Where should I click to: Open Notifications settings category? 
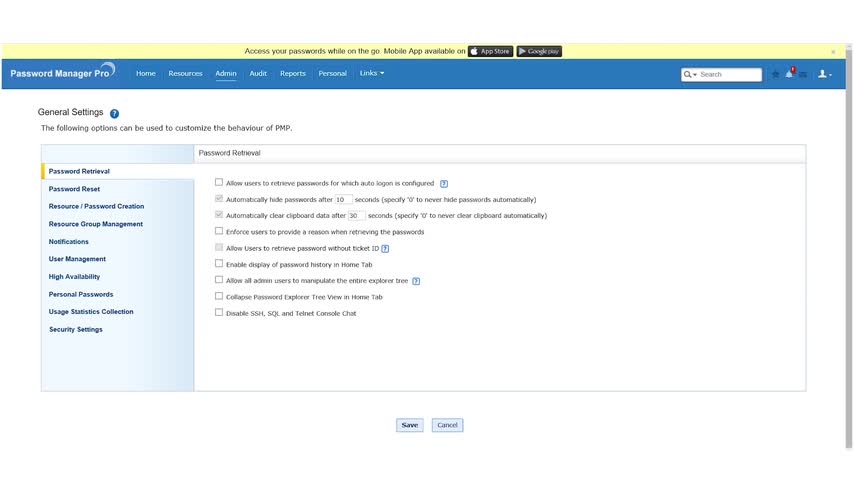pyautogui.click(x=69, y=241)
